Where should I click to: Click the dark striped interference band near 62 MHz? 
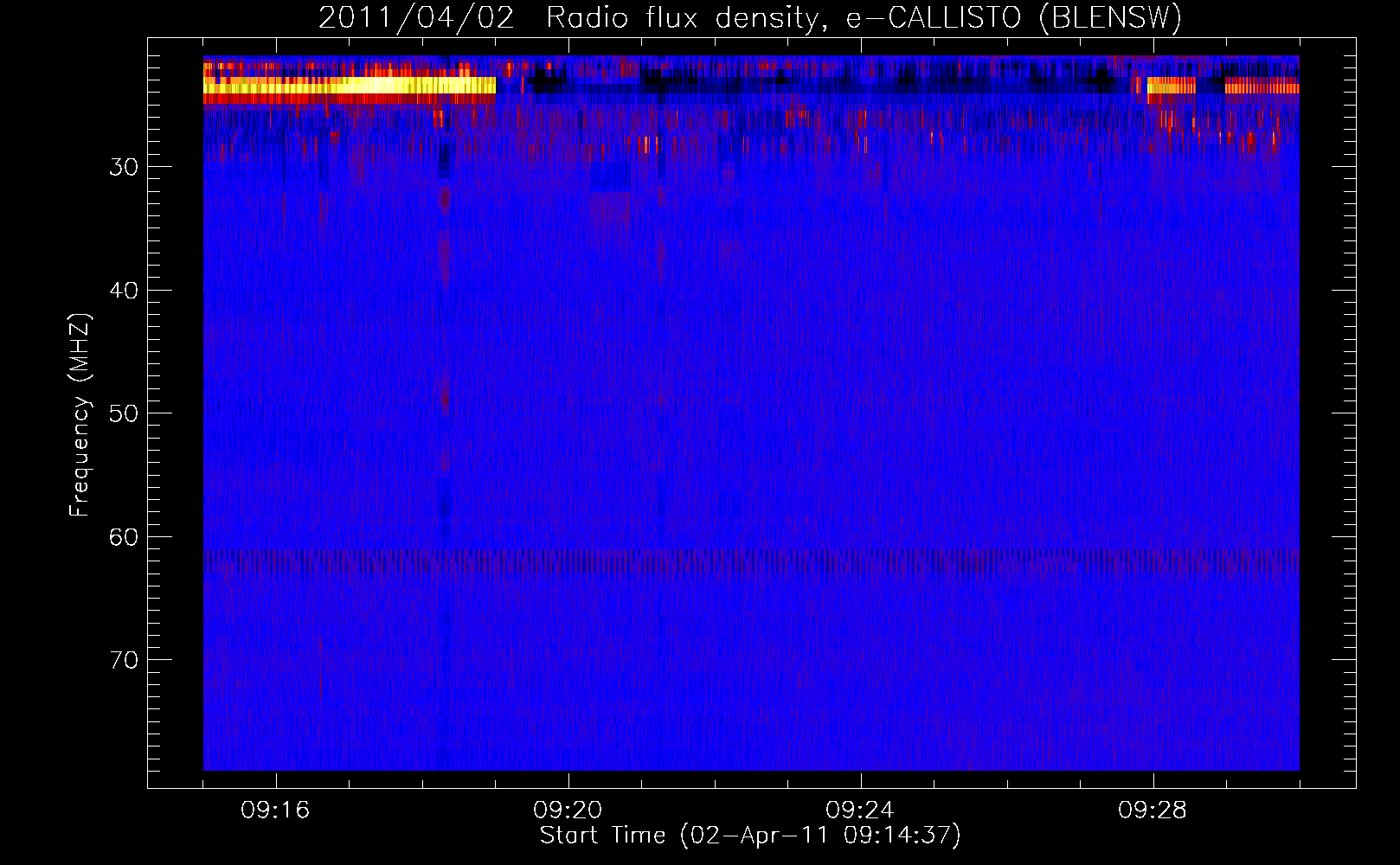click(x=751, y=561)
